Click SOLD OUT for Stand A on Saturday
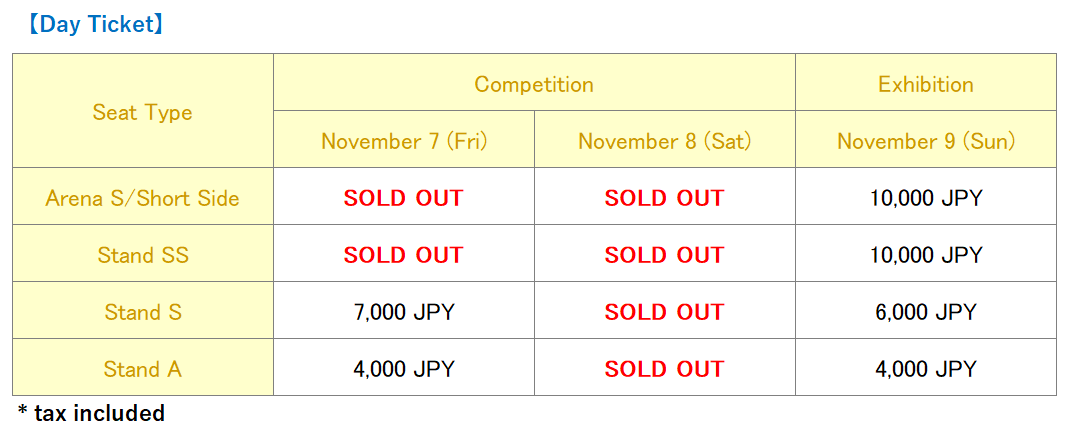Screen dimensions: 1069x424 (x=664, y=369)
